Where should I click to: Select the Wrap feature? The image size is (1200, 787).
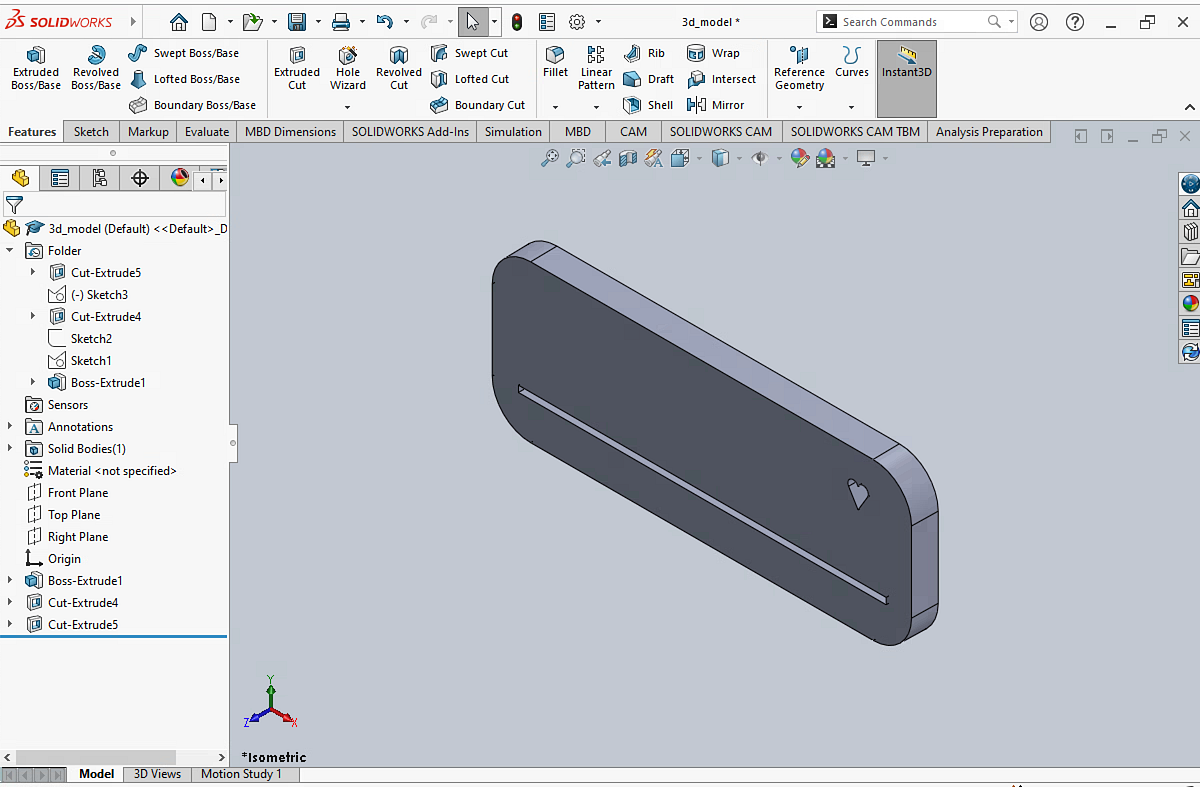(713, 53)
